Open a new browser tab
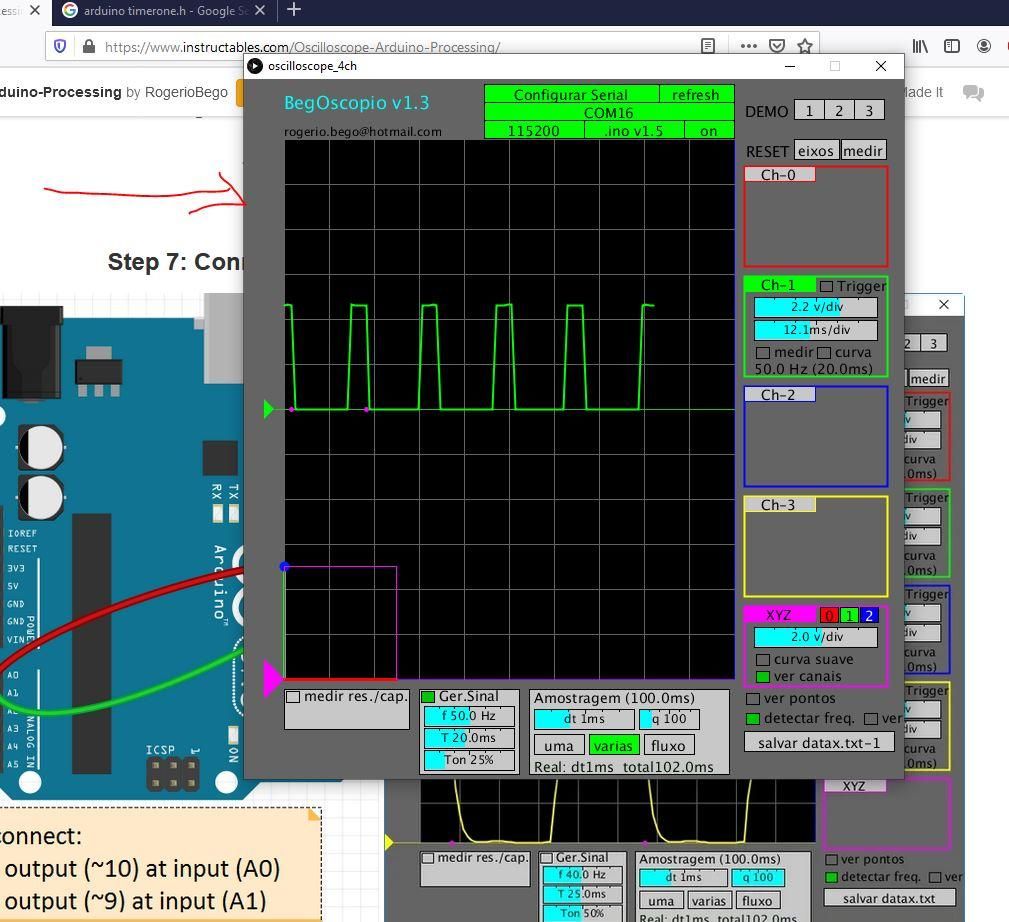 click(x=293, y=11)
